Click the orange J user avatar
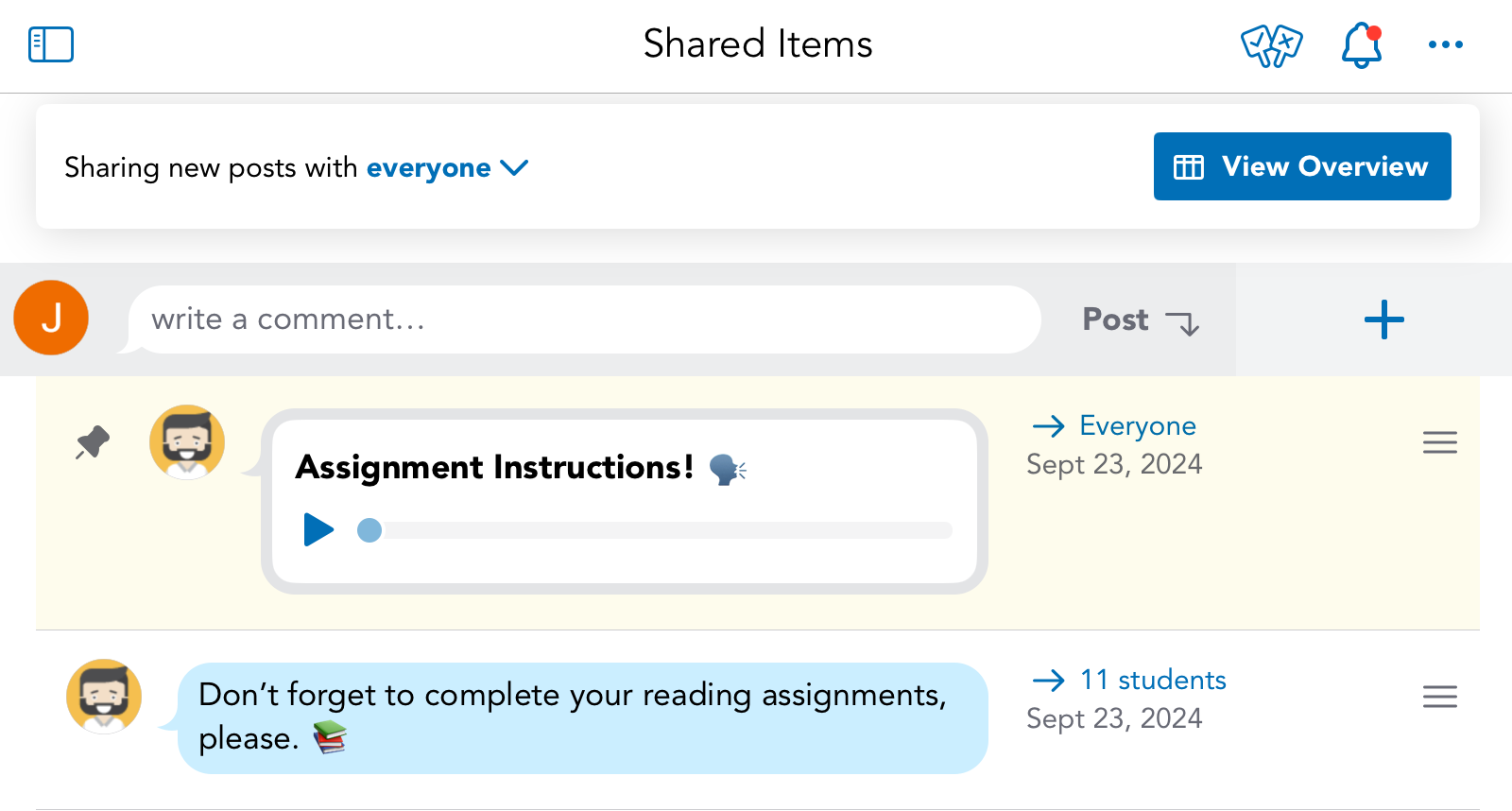 51,318
